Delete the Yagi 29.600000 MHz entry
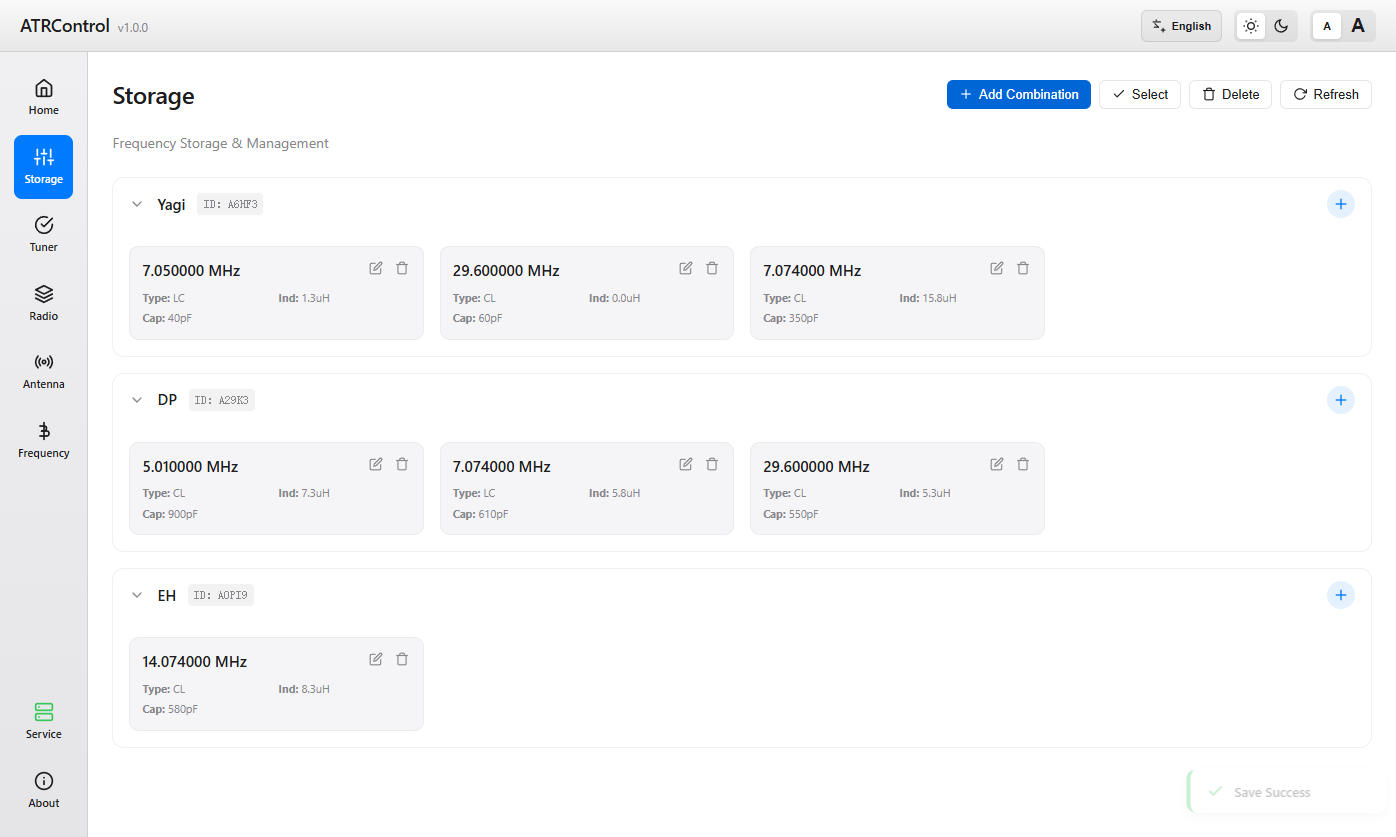This screenshot has width=1396, height=837. click(x=712, y=268)
